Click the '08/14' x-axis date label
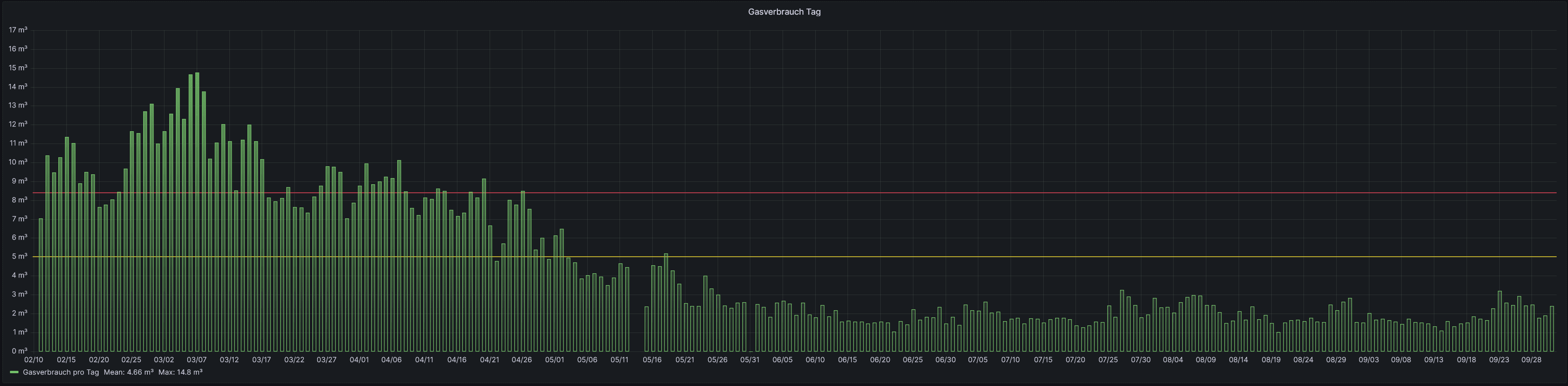This screenshot has height=386, width=1568. coord(1238,359)
